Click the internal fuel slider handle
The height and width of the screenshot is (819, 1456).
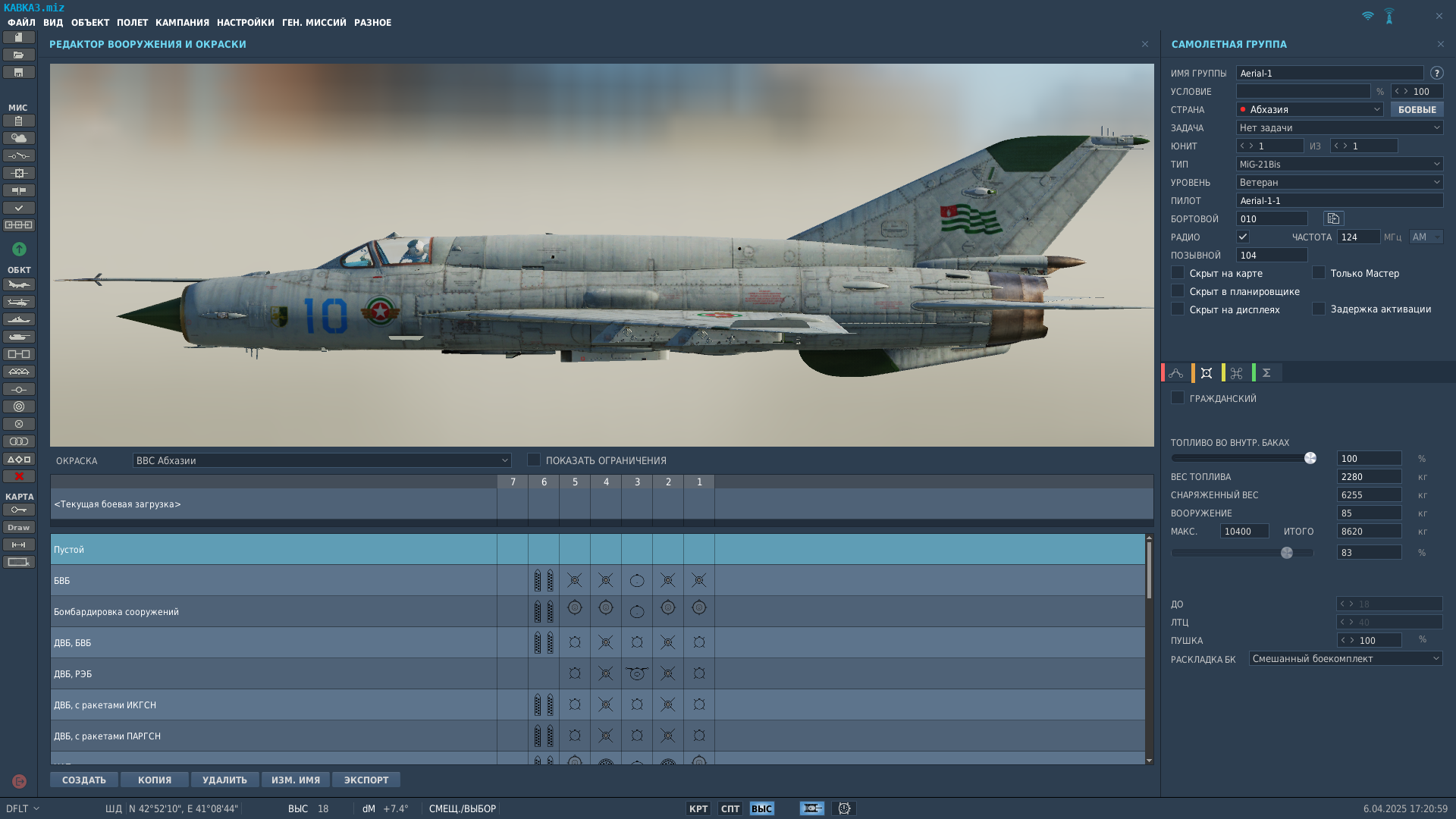pyautogui.click(x=1310, y=458)
